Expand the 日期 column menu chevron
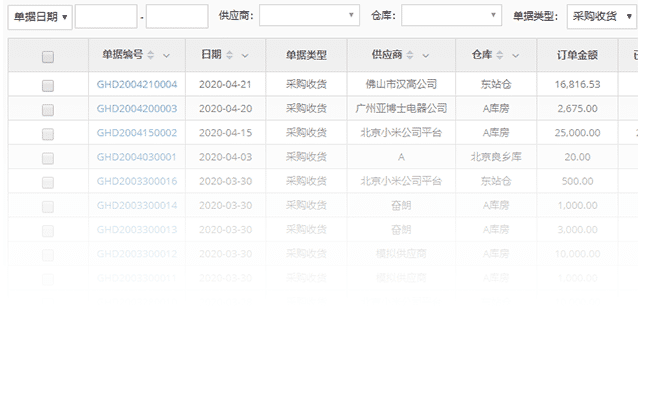Viewport: 648px width, 405px height. coord(245,55)
